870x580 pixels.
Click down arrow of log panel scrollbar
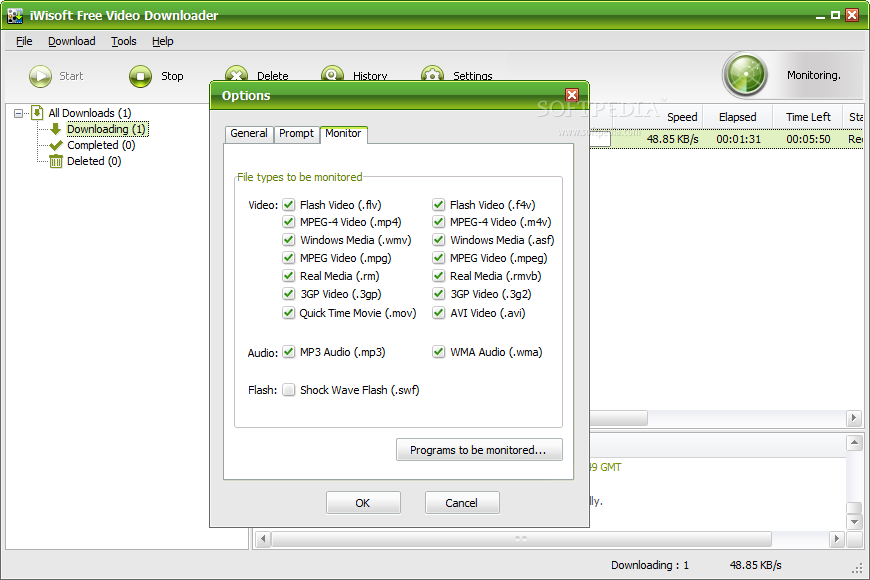point(854,522)
